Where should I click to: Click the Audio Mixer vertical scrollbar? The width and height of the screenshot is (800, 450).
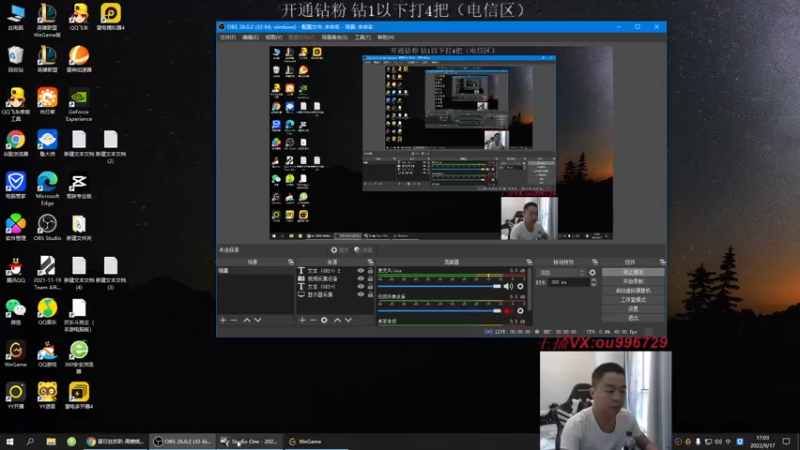[530, 289]
